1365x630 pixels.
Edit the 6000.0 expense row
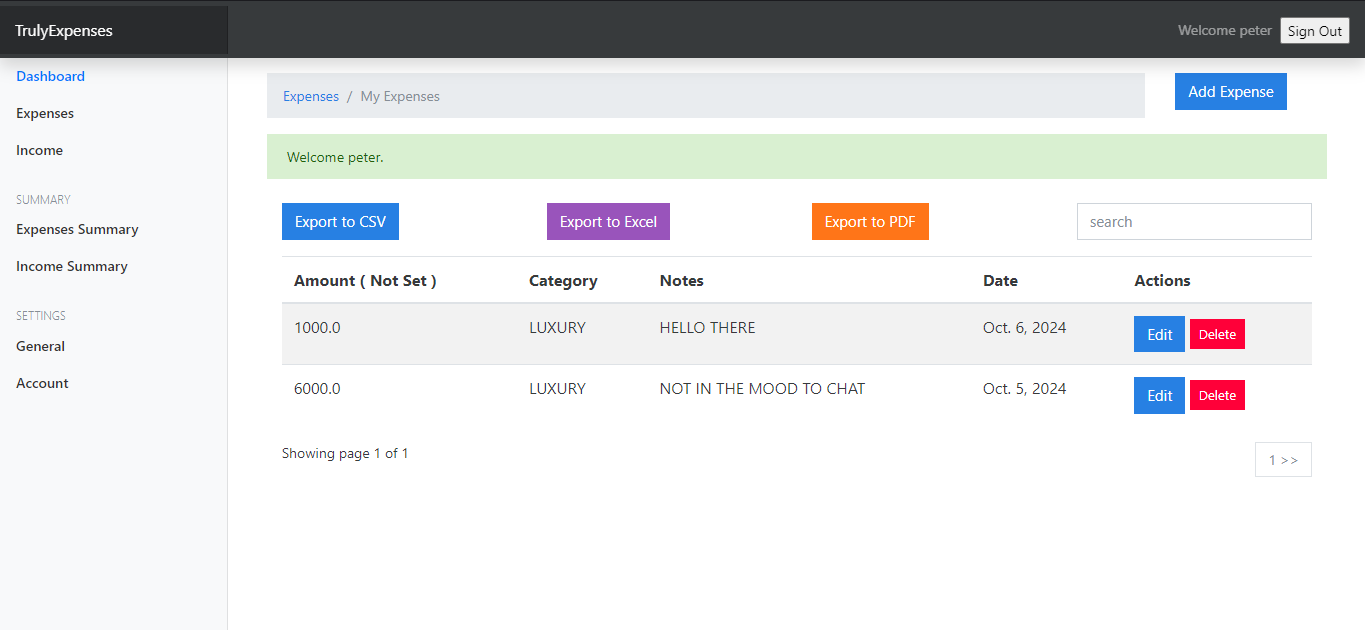click(1159, 395)
